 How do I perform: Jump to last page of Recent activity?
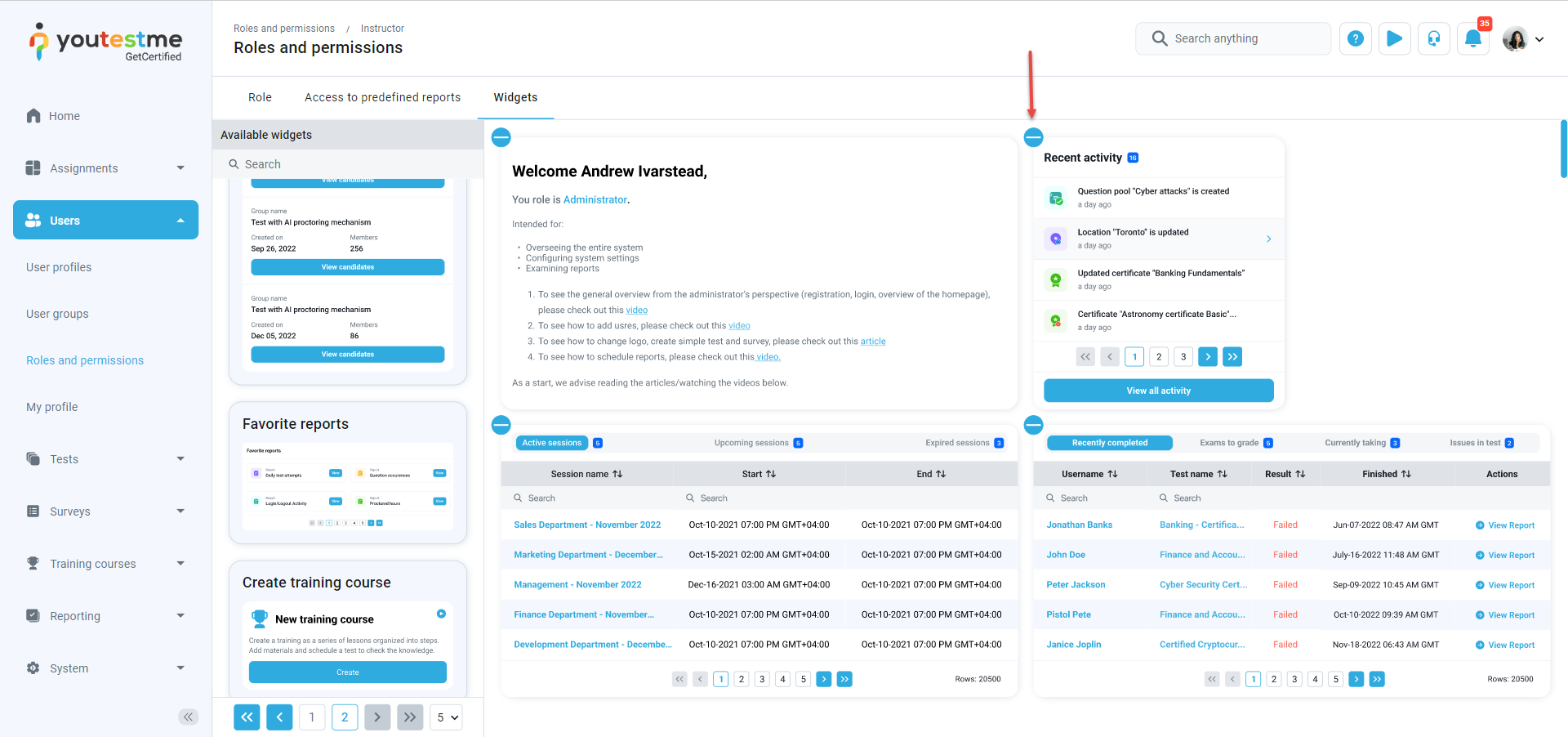point(1232,356)
